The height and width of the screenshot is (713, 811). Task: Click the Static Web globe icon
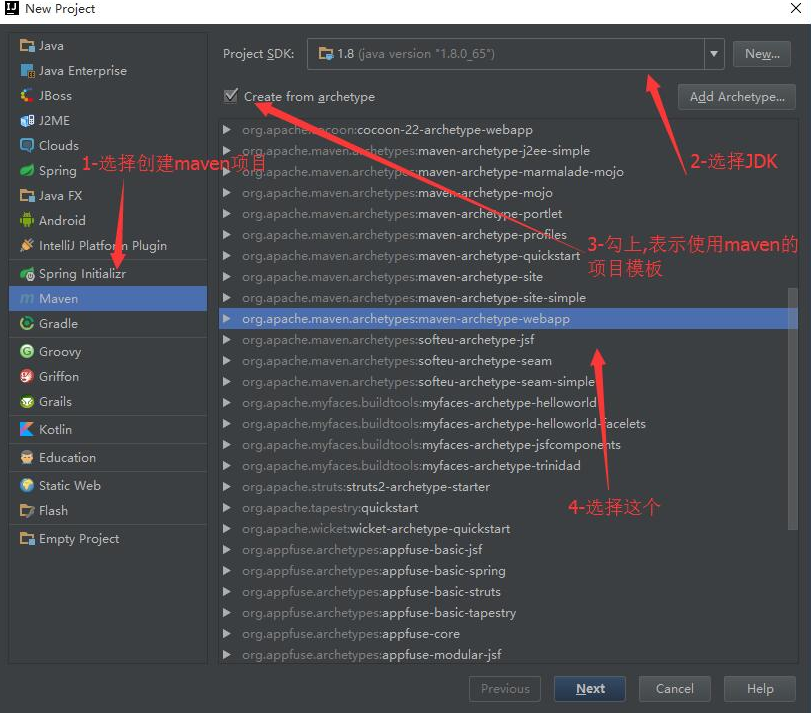(27, 486)
